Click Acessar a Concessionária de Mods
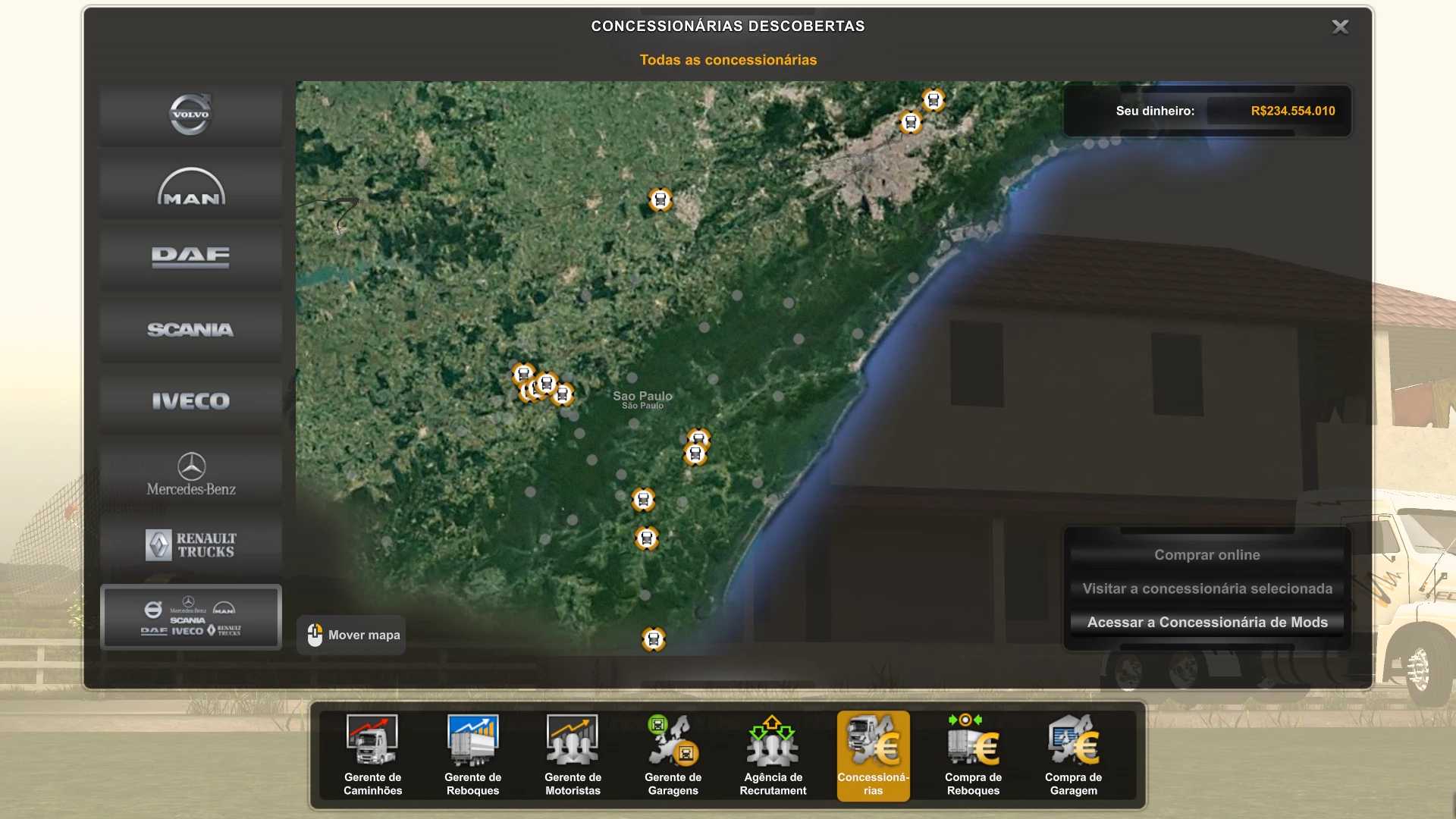Screen dimensions: 1456x819 point(1207,623)
